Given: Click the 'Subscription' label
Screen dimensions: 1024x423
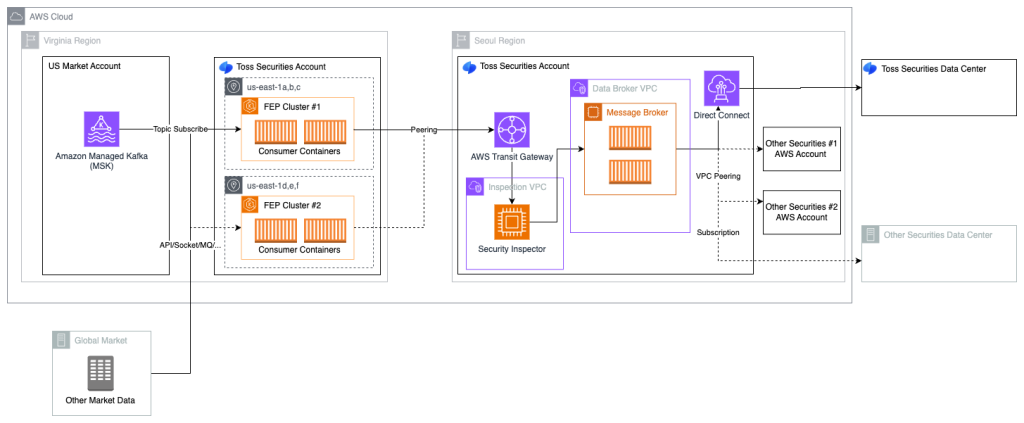Looking at the screenshot, I should coord(718,232).
